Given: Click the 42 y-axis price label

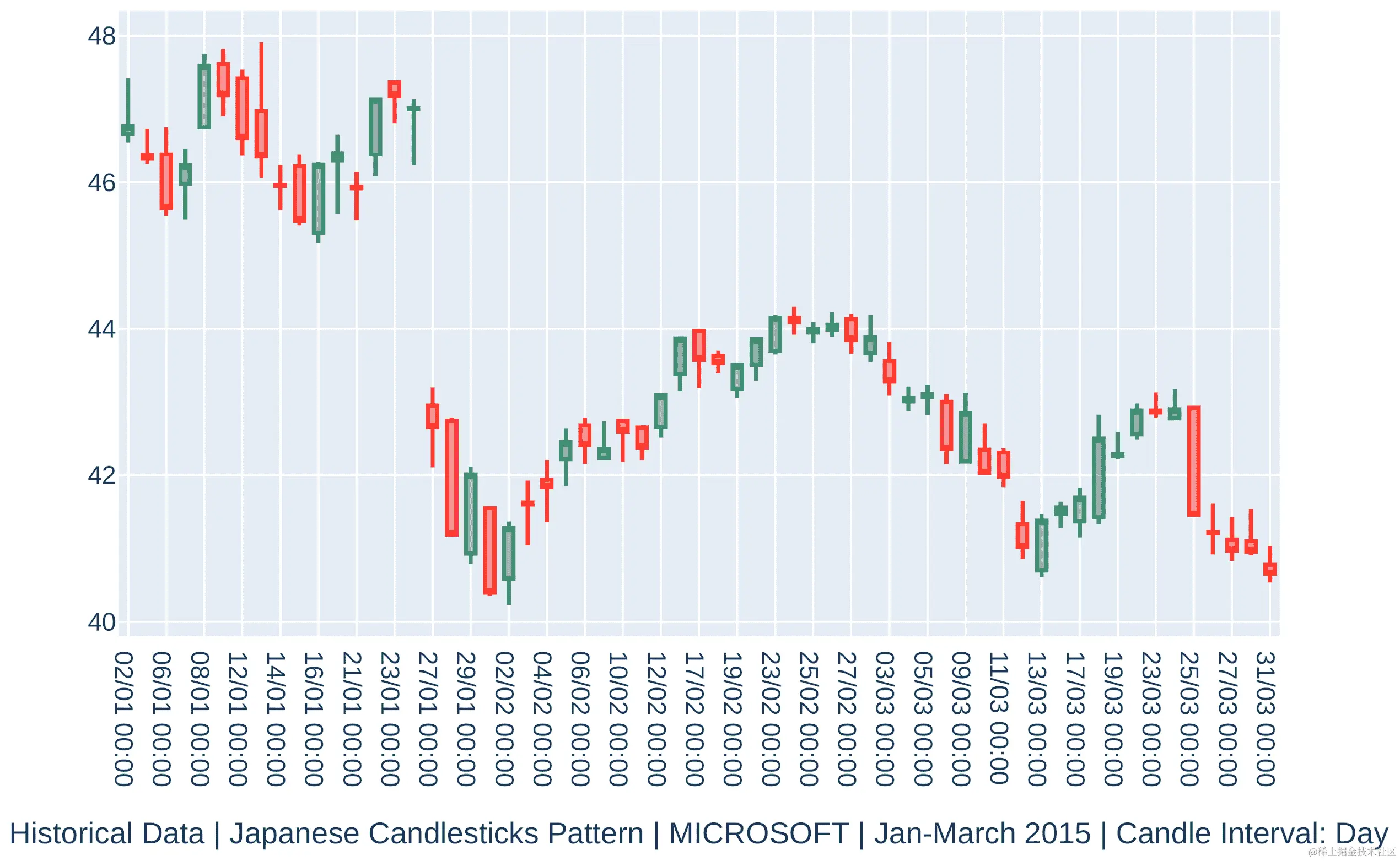Looking at the screenshot, I should pyautogui.click(x=101, y=475).
